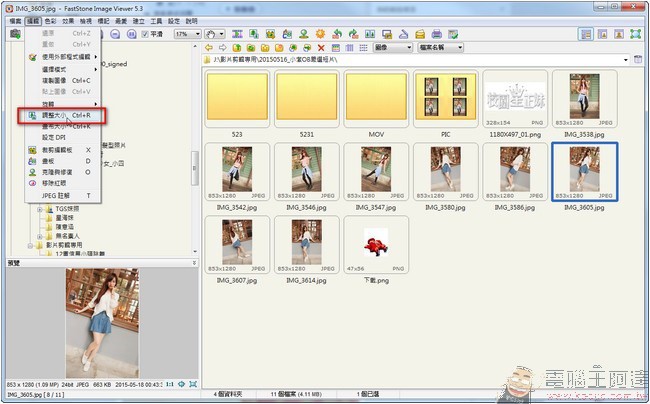The height and width of the screenshot is (404, 650).
Task: Open the 色彩 menu
Action: (x=50, y=21)
